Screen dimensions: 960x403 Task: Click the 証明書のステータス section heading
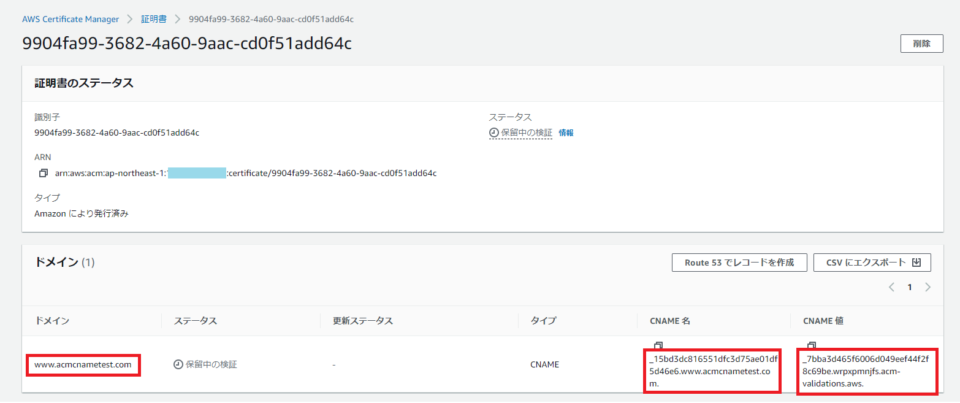tap(83, 84)
